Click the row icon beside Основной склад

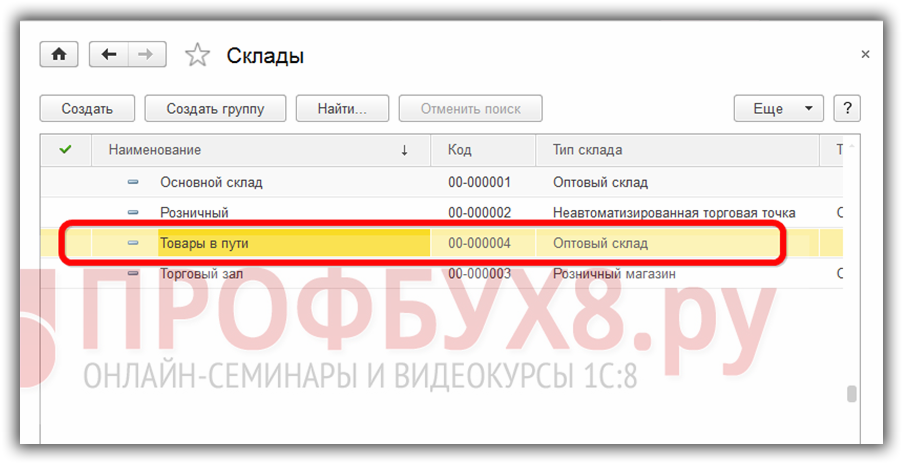pos(133,183)
